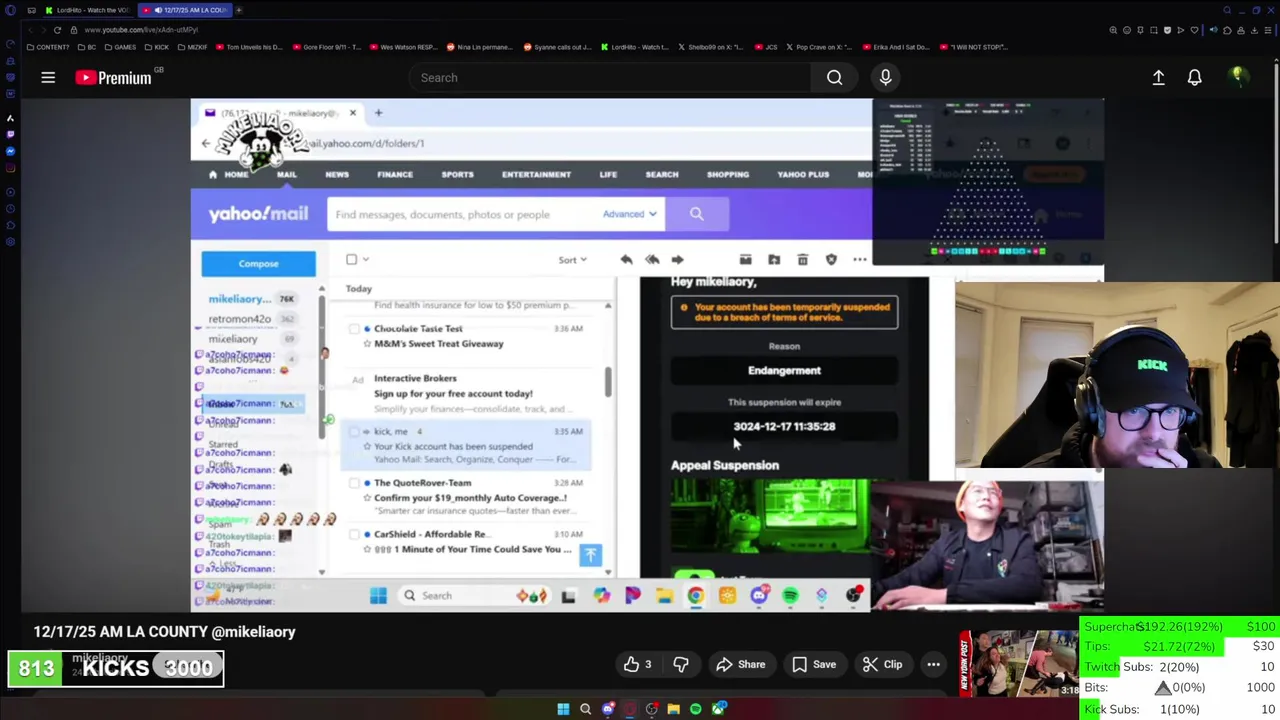Open a new browser tab
This screenshot has height=720, width=1280.
[x=239, y=10]
